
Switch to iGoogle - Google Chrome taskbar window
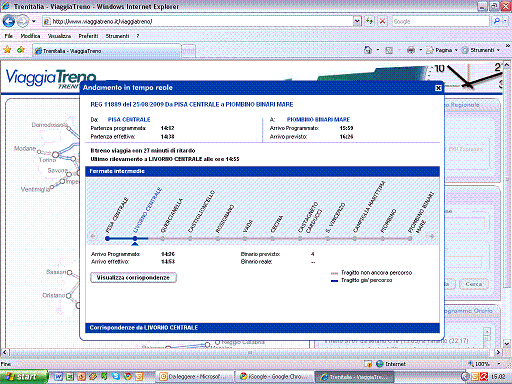pyautogui.click(x=274, y=377)
